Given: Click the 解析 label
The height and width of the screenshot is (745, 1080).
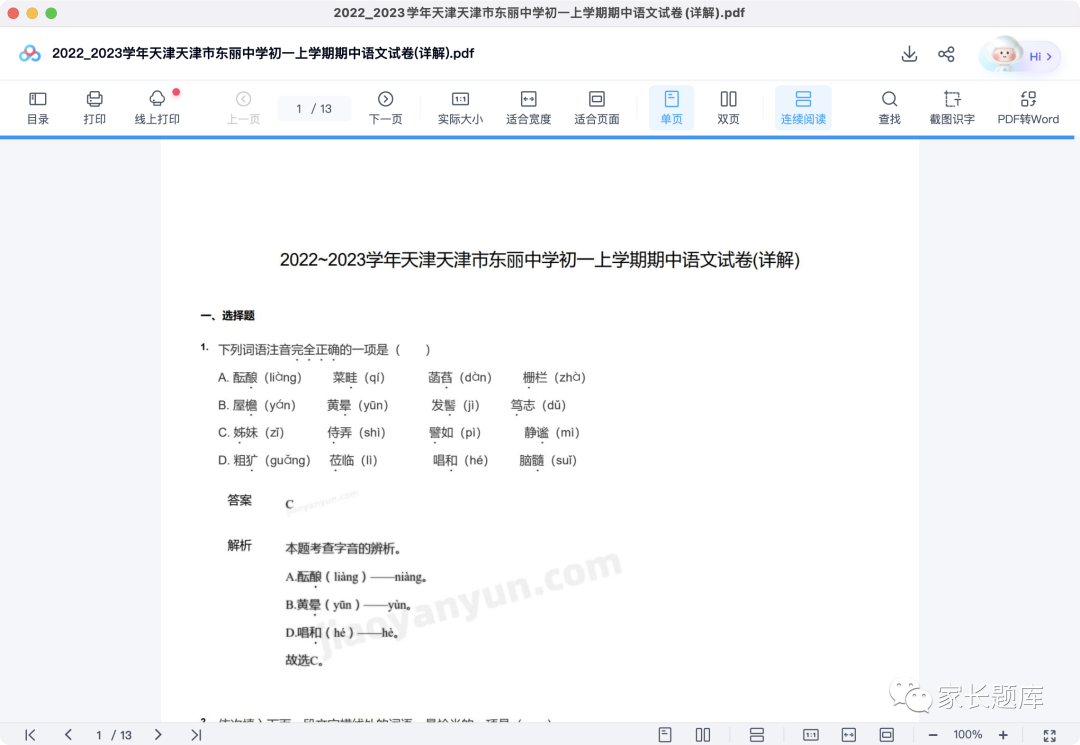Looking at the screenshot, I should (x=240, y=545).
